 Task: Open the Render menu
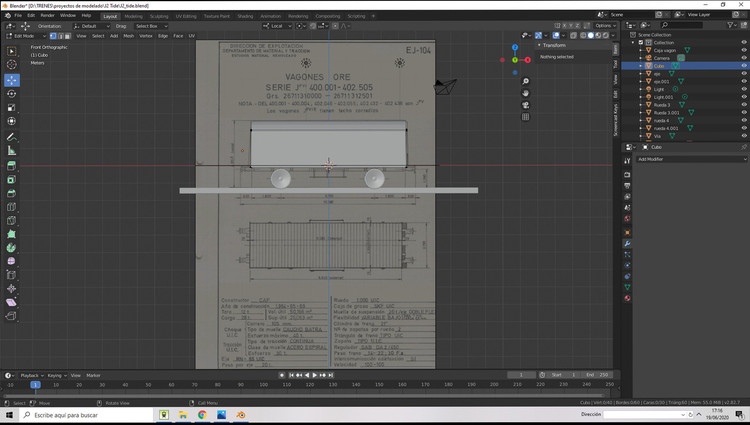coord(47,16)
